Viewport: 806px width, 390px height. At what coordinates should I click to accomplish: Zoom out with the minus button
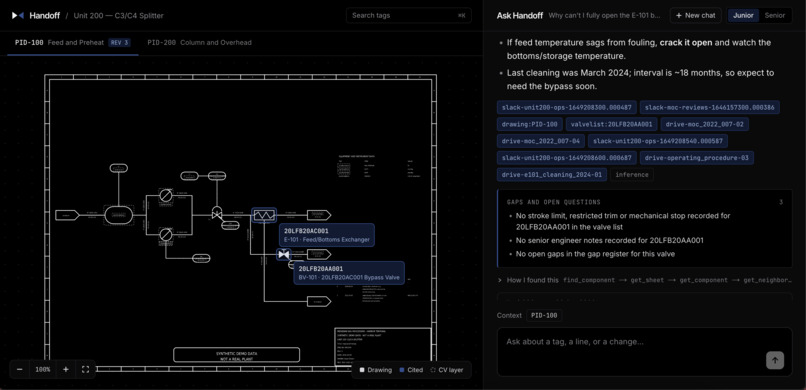[20, 369]
